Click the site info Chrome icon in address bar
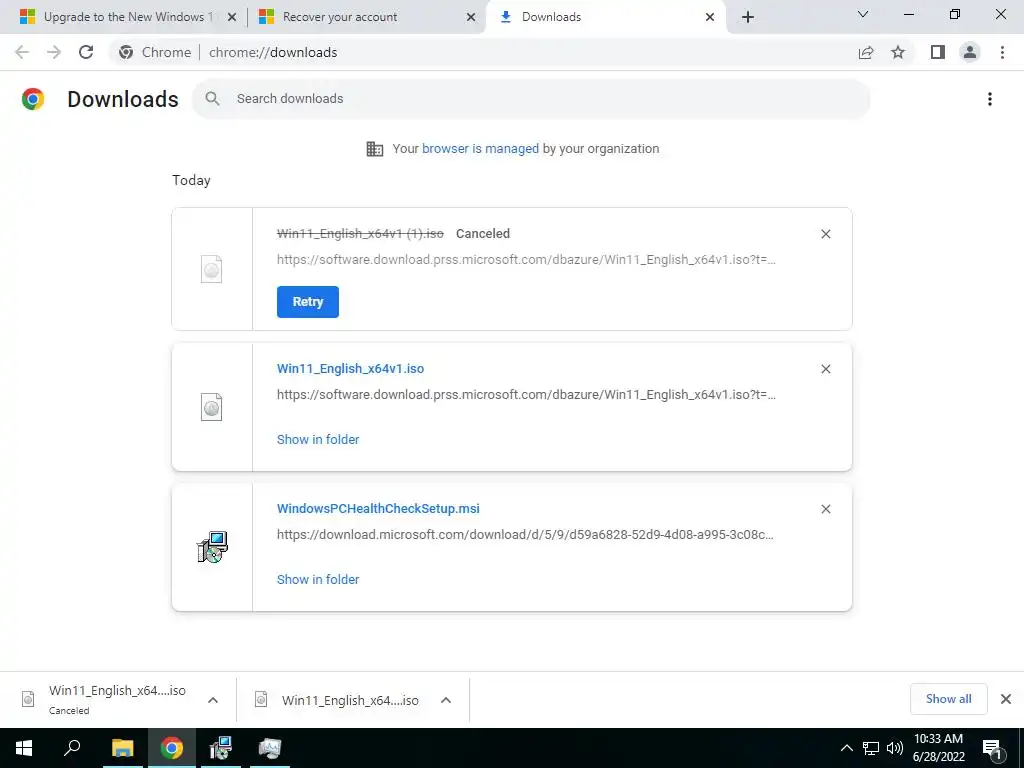 (126, 52)
